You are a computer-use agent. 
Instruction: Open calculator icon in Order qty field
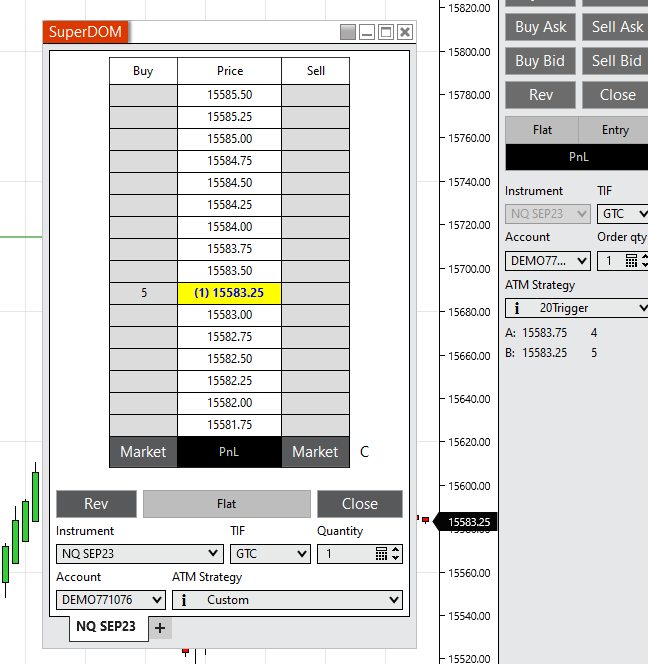tap(631, 260)
